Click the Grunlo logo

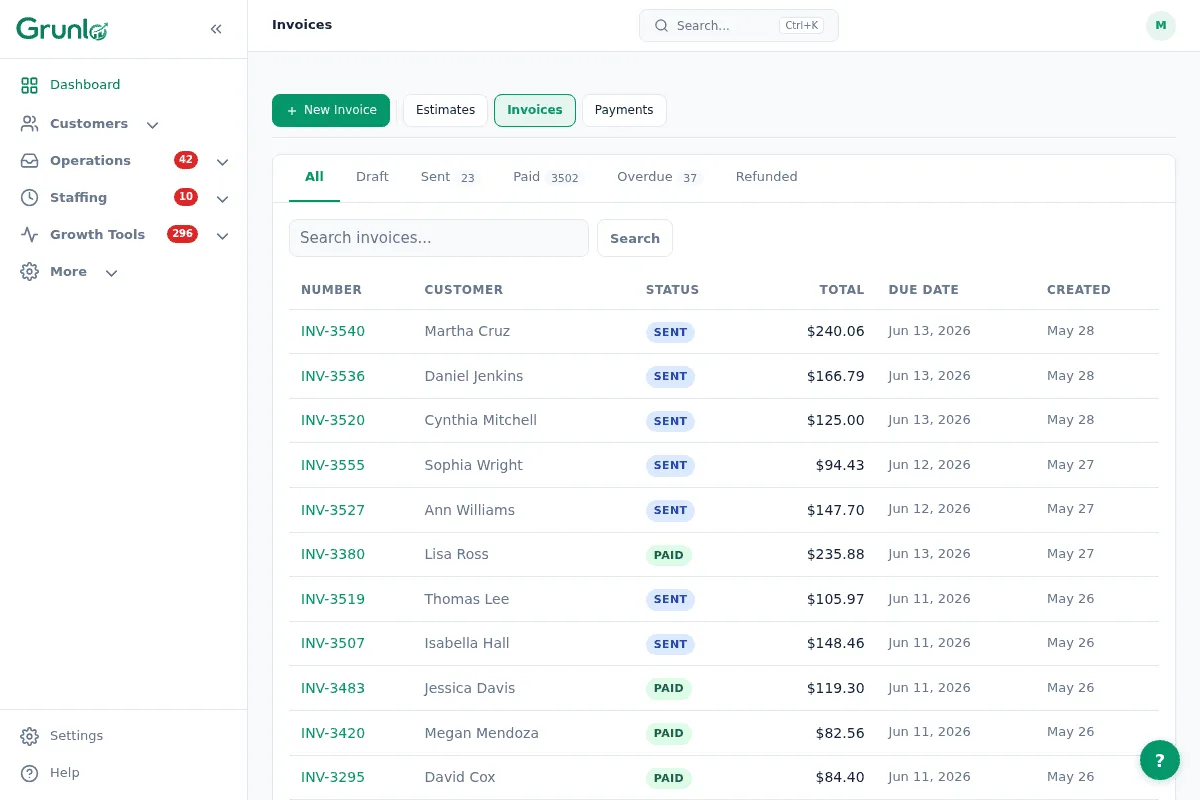(62, 29)
